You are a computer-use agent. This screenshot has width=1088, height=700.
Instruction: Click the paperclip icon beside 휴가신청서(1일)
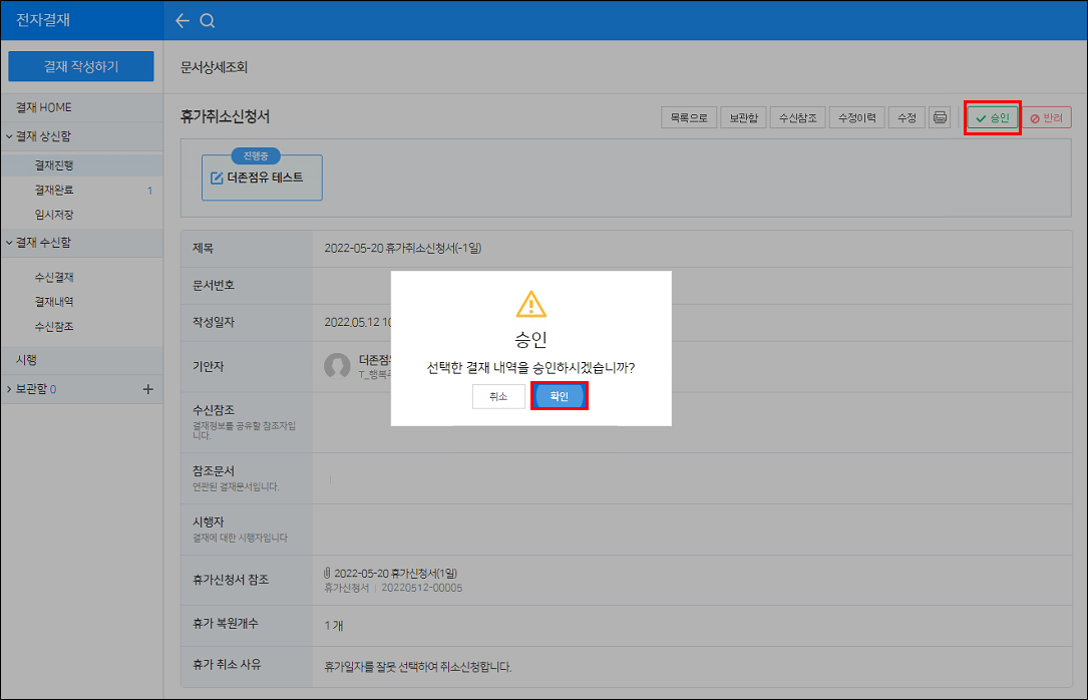coord(327,573)
